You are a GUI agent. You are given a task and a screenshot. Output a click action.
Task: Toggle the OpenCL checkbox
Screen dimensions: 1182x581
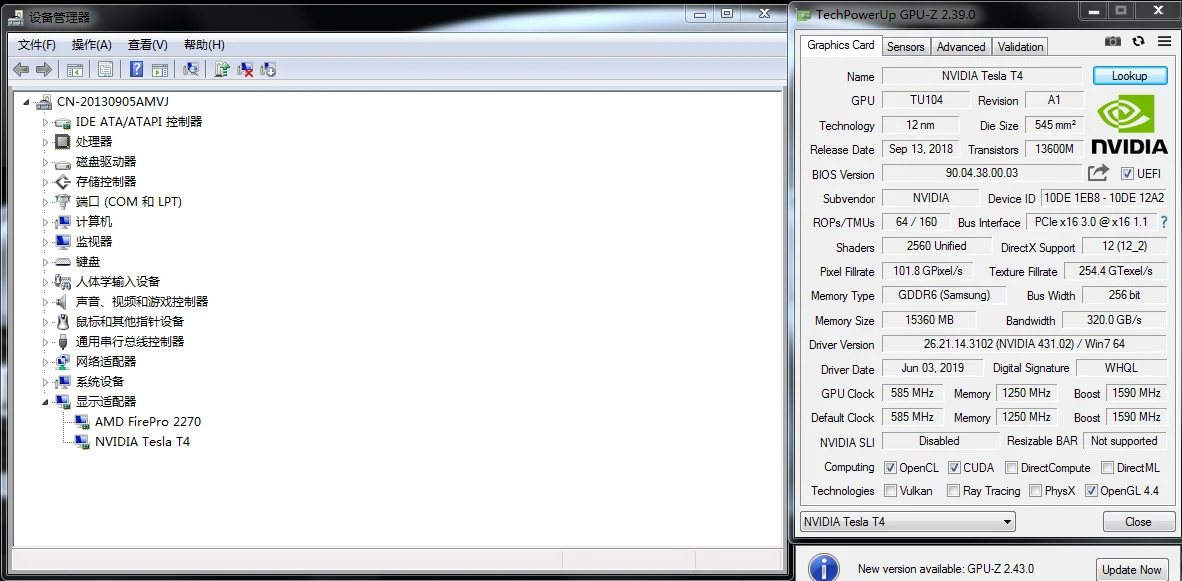(x=890, y=467)
